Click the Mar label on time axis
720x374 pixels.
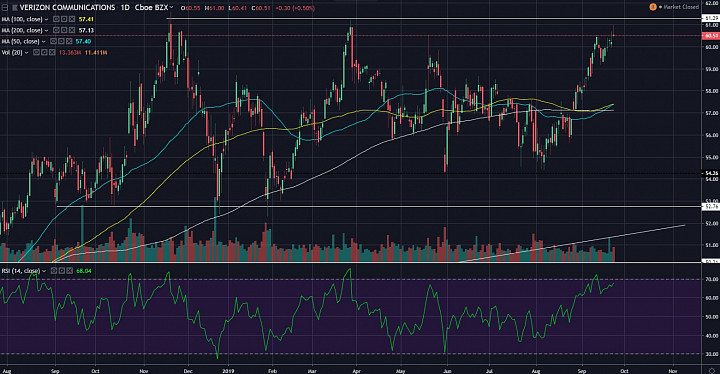tap(312, 370)
